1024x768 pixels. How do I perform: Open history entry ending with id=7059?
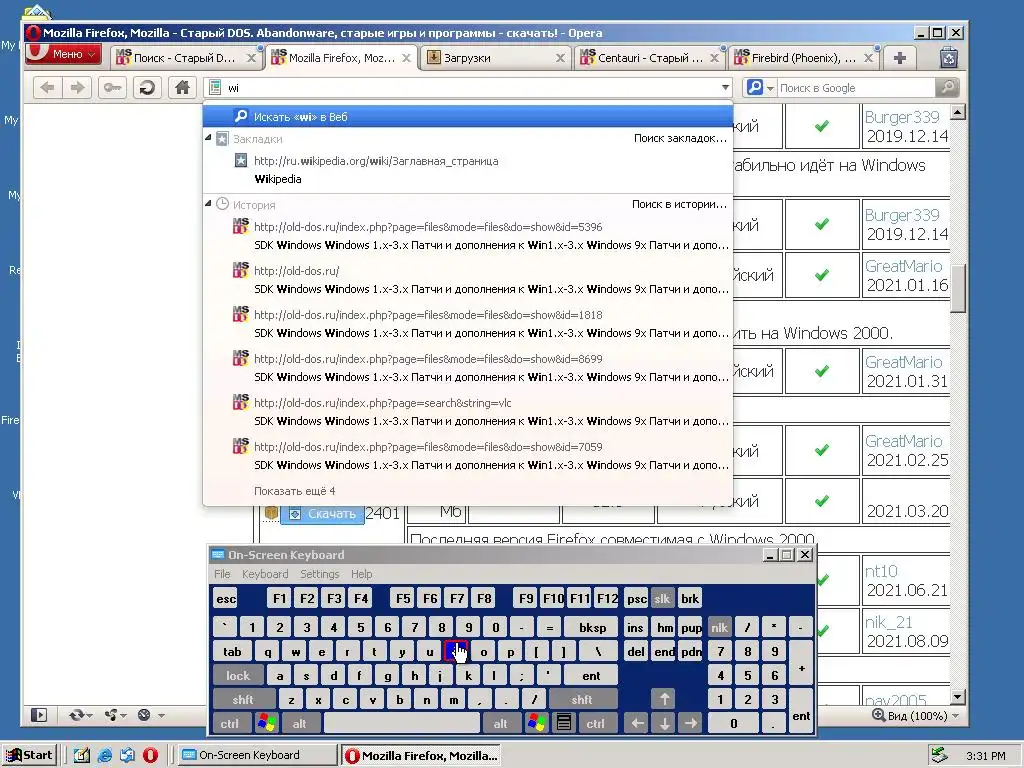468,456
